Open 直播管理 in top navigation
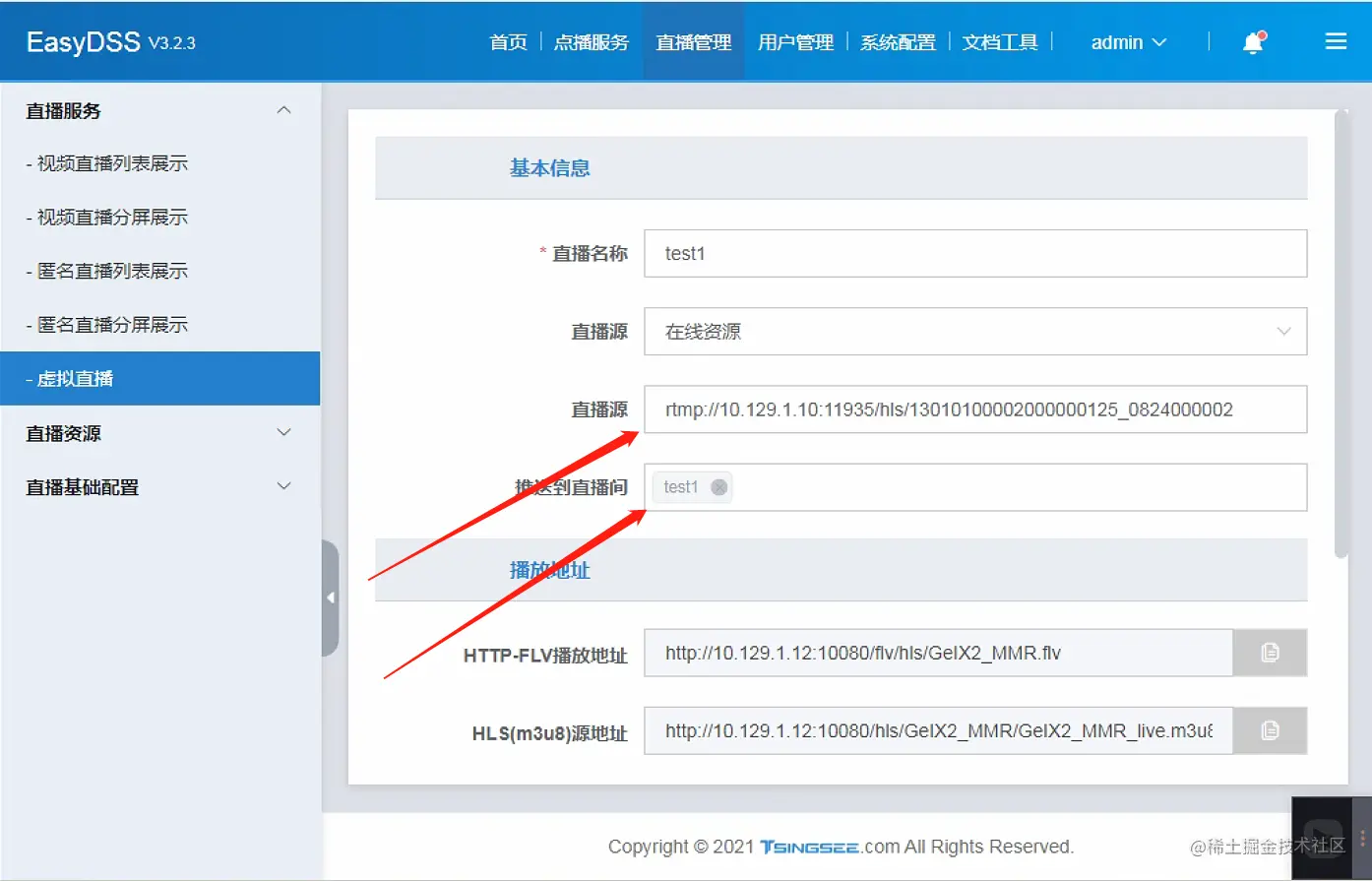 [694, 42]
